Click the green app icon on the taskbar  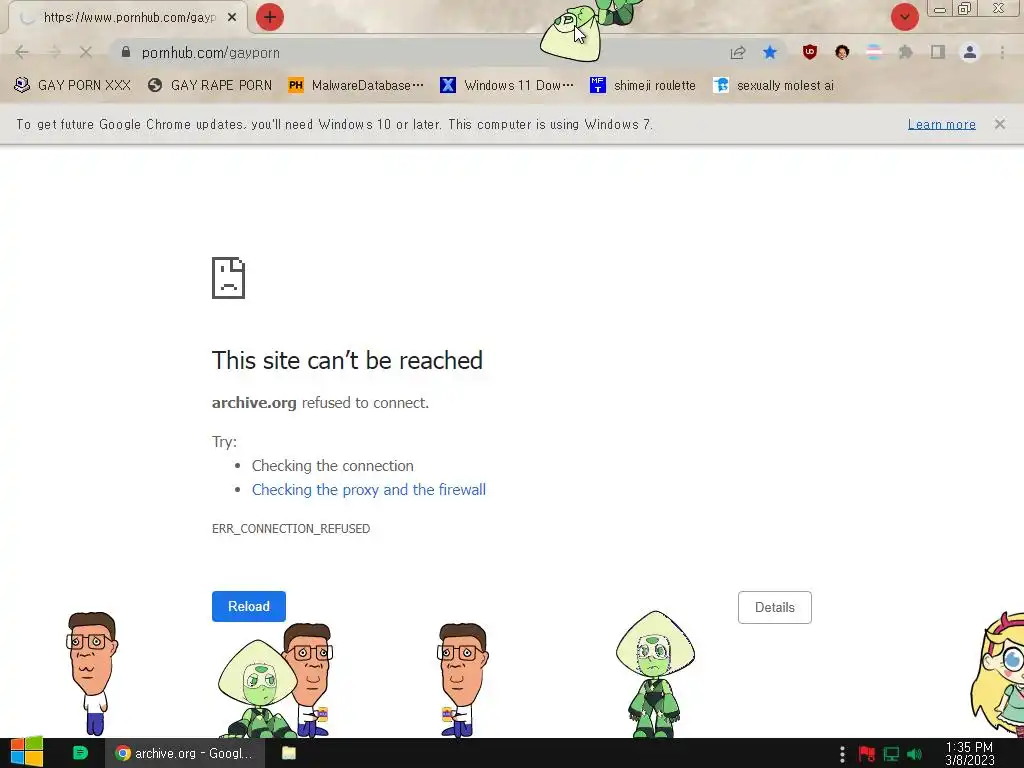point(80,753)
